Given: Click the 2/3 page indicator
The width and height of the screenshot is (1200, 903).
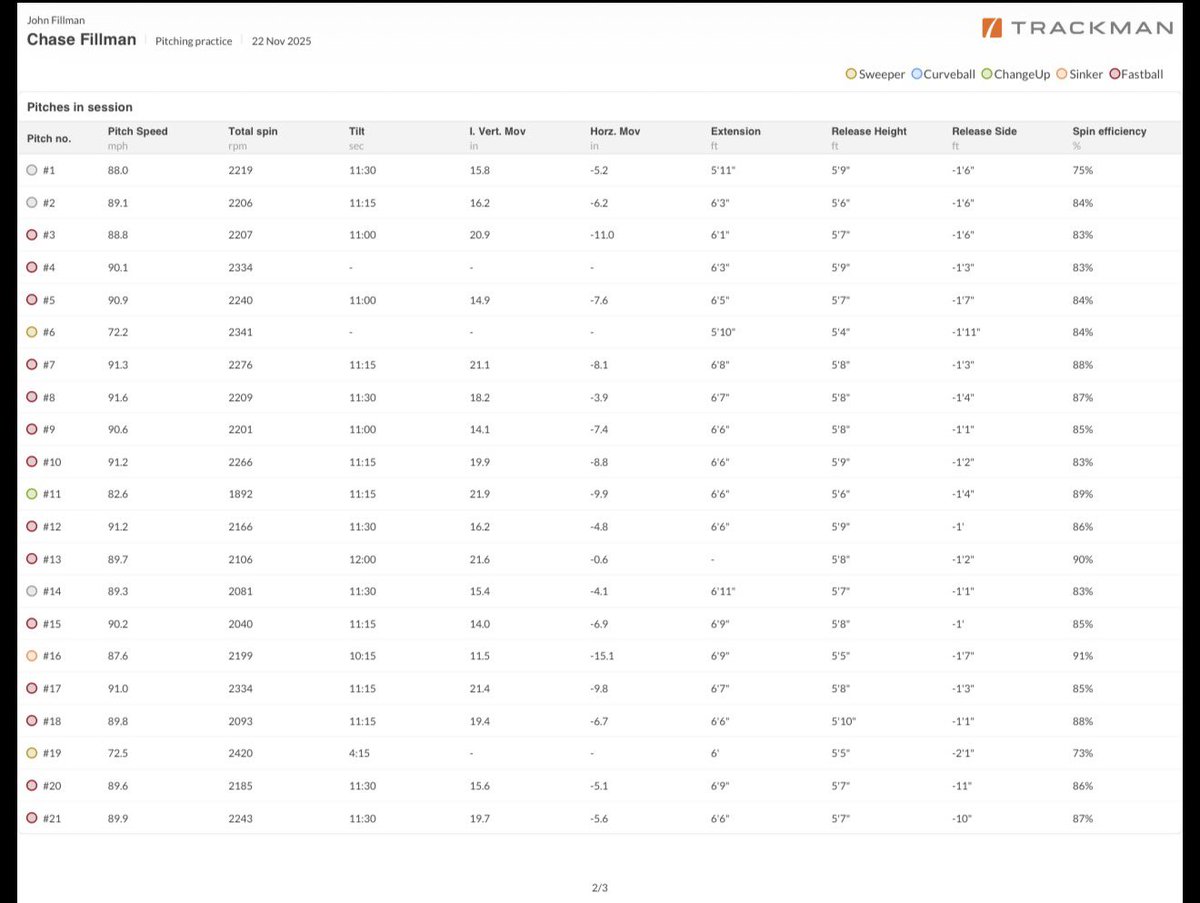Looking at the screenshot, I should tap(600, 886).
